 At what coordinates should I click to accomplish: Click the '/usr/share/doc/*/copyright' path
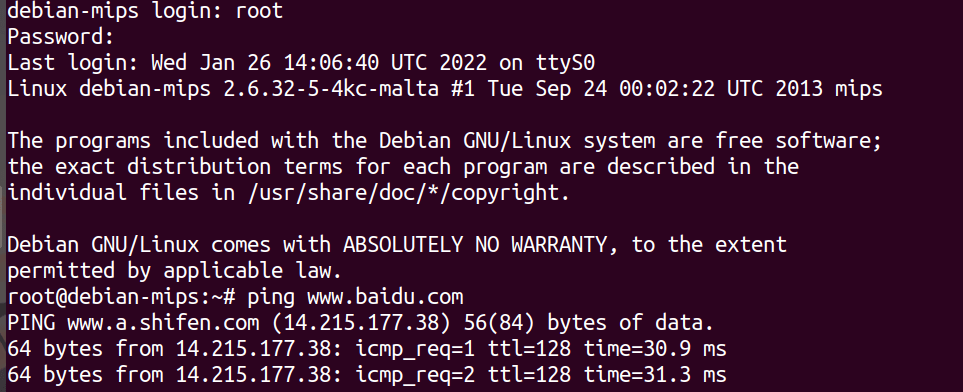coord(404,193)
